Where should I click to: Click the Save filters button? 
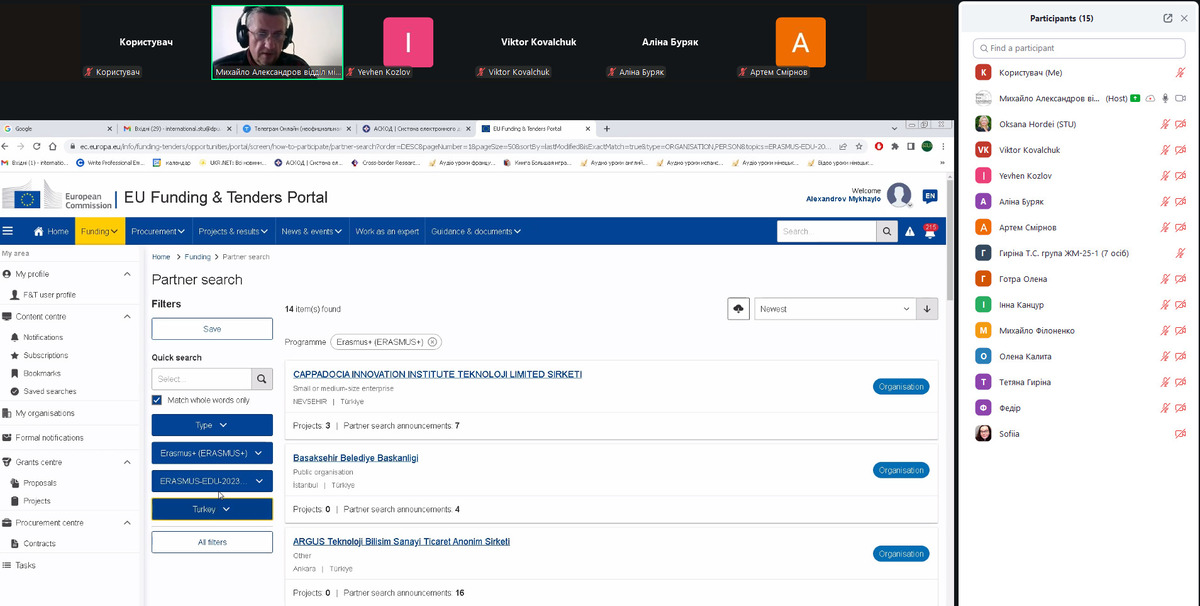[x=211, y=329]
